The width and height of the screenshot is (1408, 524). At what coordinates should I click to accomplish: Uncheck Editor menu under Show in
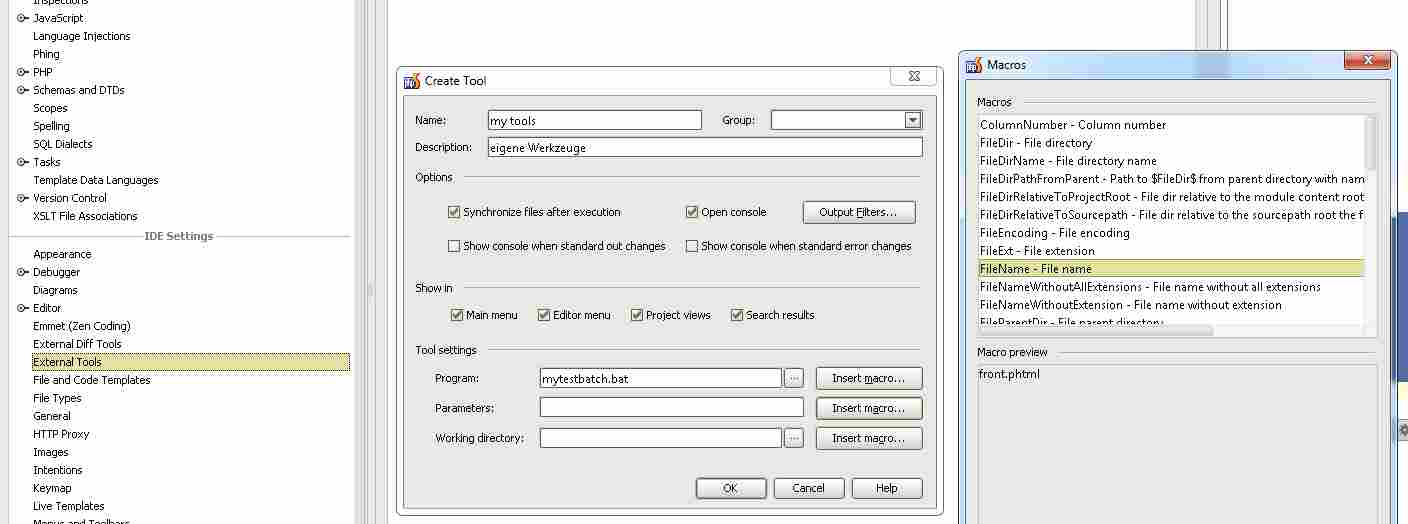point(544,315)
